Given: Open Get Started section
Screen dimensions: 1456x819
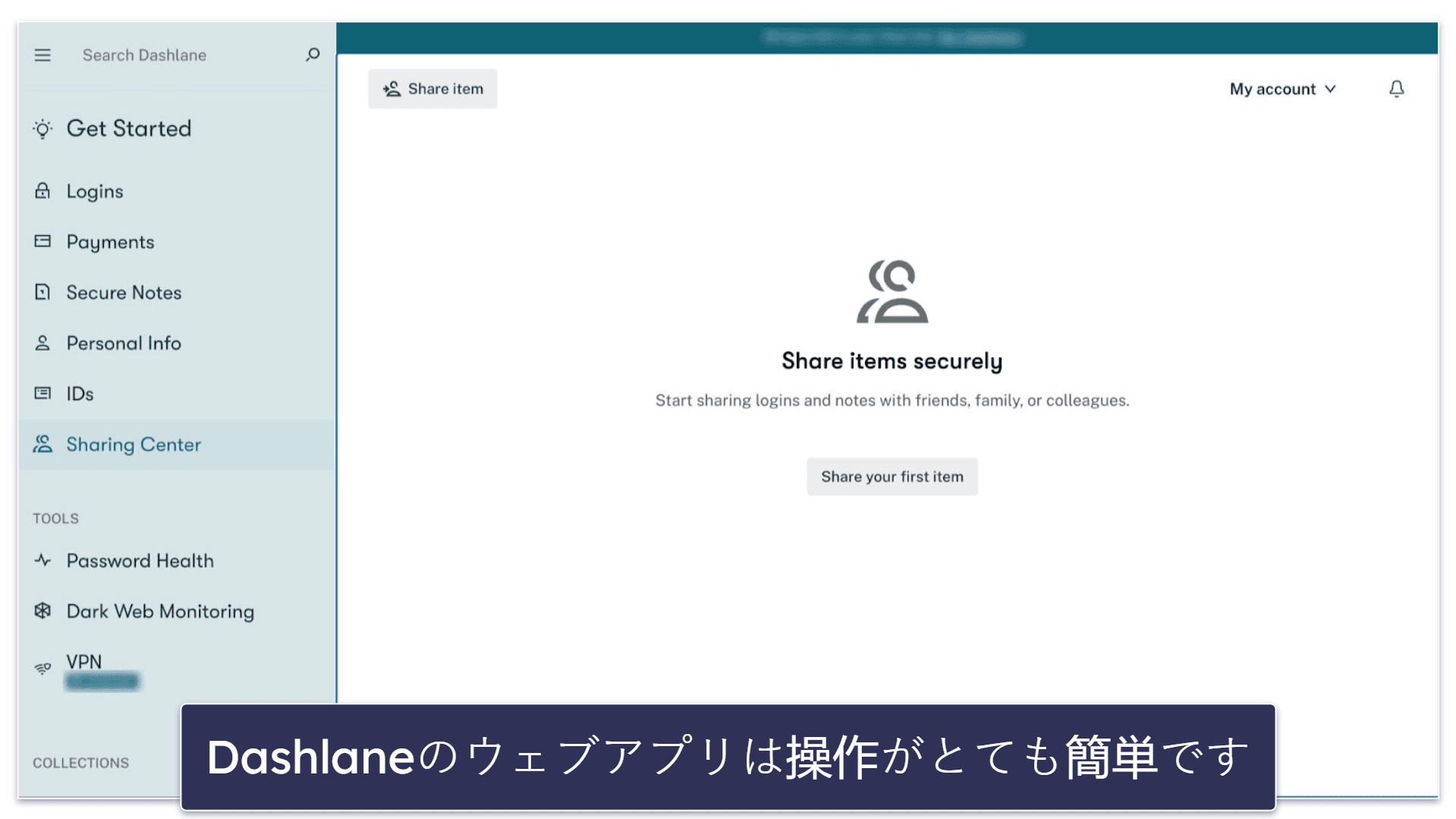Looking at the screenshot, I should (129, 129).
